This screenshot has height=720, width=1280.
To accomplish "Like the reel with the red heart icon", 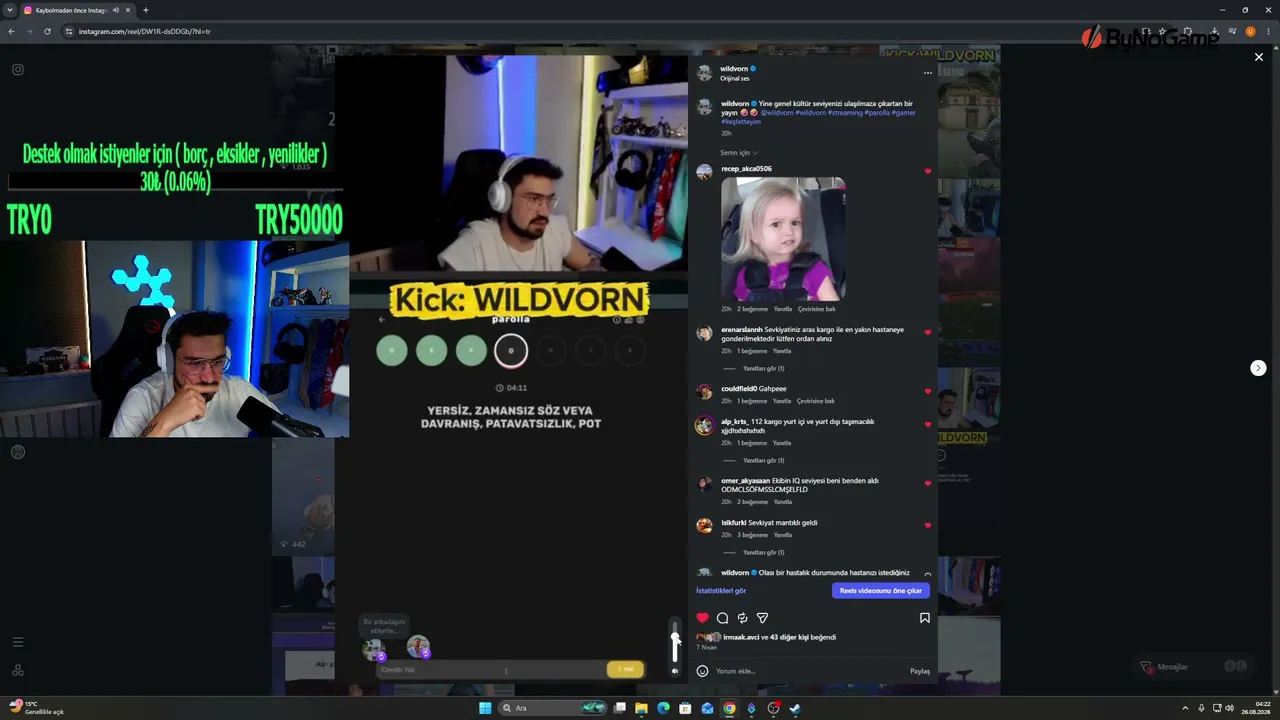I will coord(702,618).
